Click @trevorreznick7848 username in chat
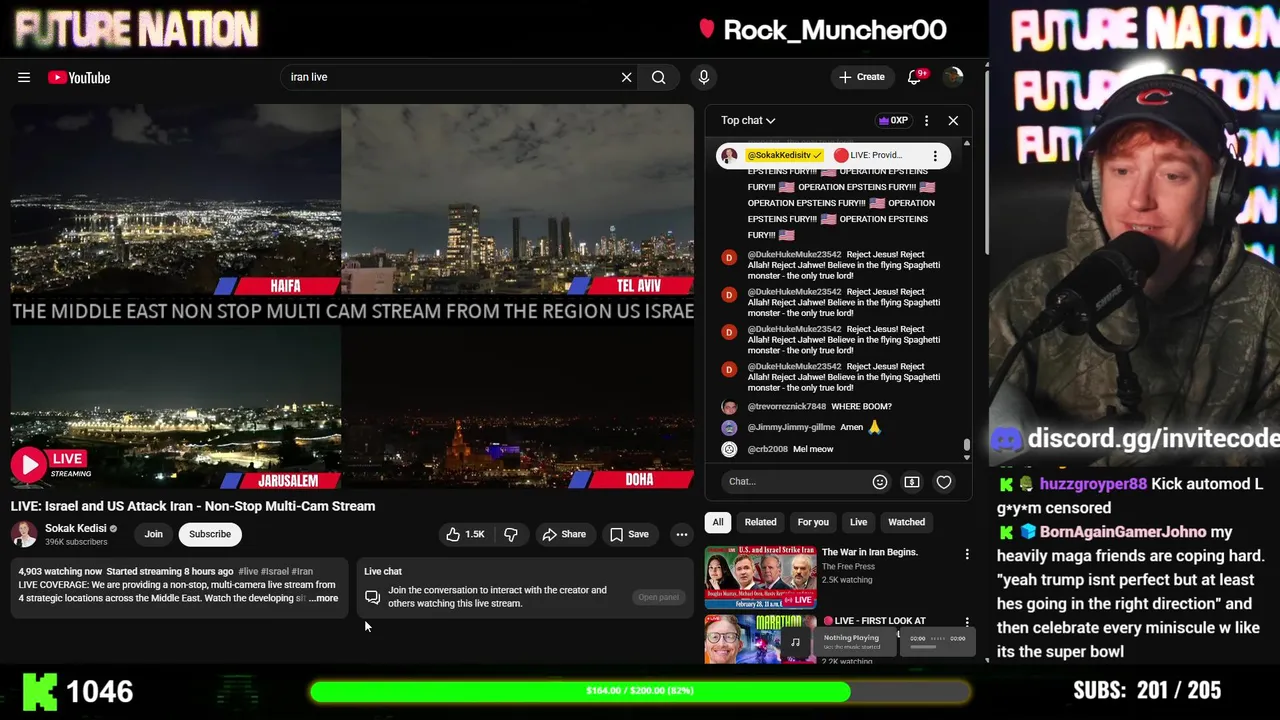1280x720 pixels. click(786, 407)
